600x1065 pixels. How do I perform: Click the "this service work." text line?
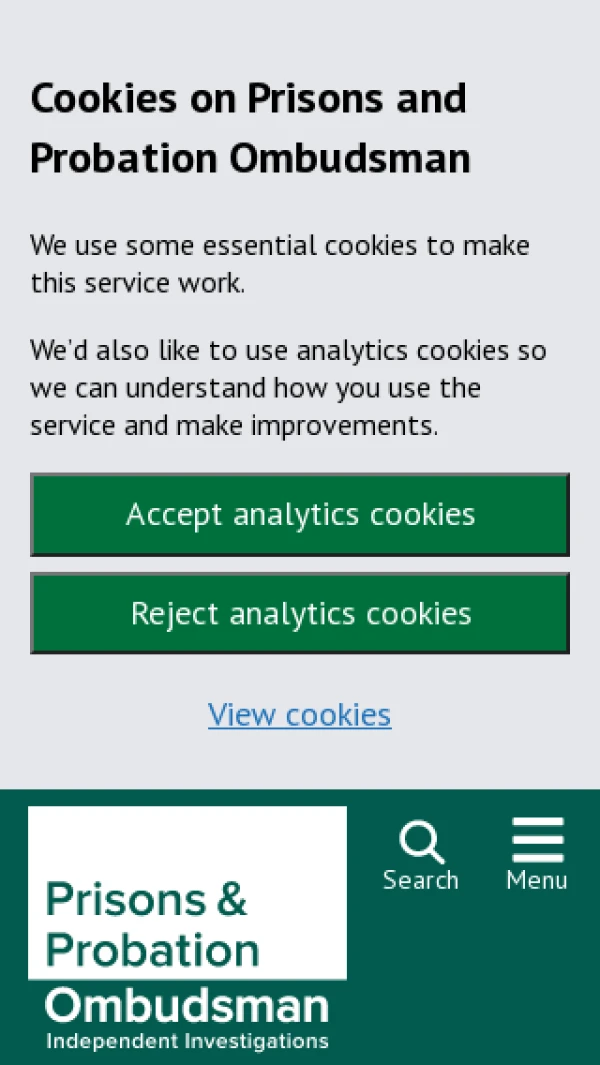click(x=137, y=283)
